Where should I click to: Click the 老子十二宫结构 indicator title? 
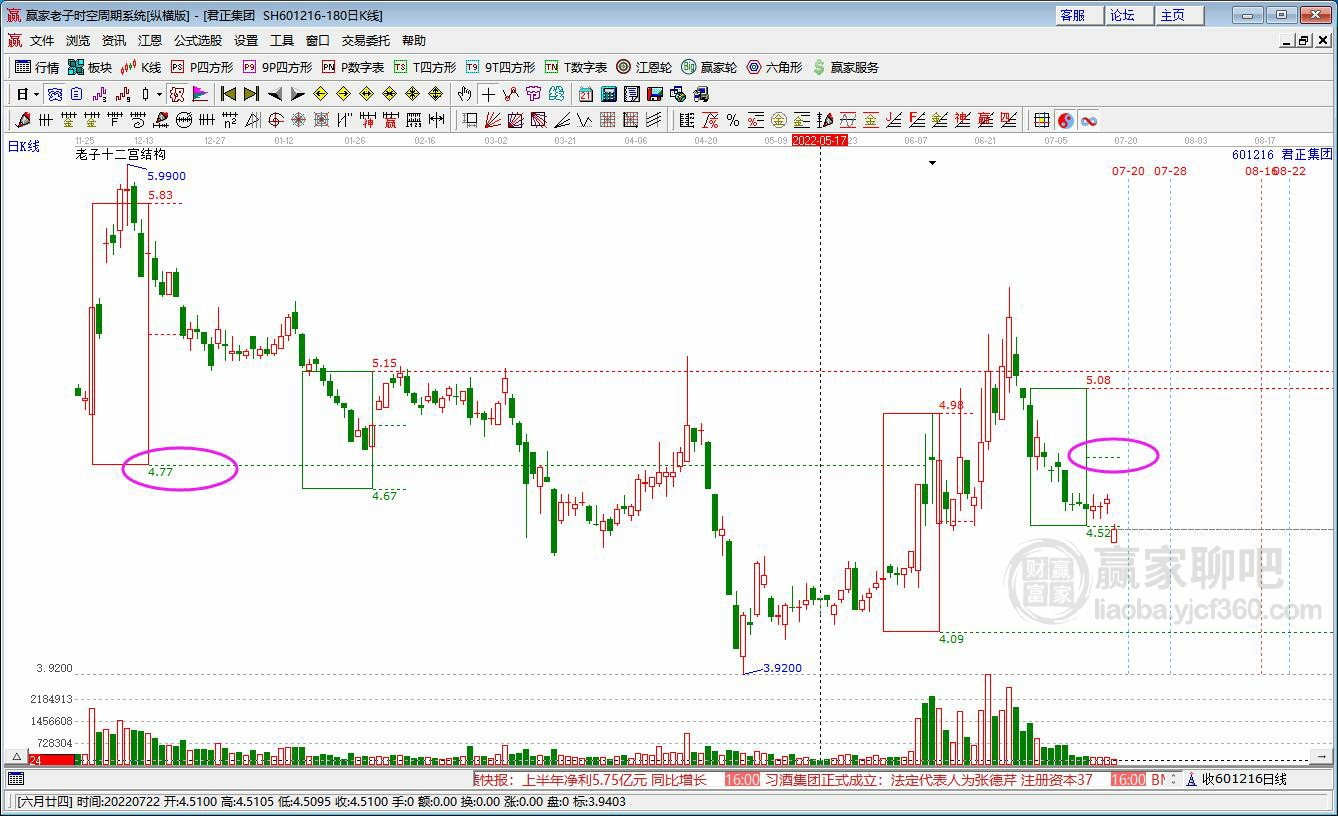[120, 155]
